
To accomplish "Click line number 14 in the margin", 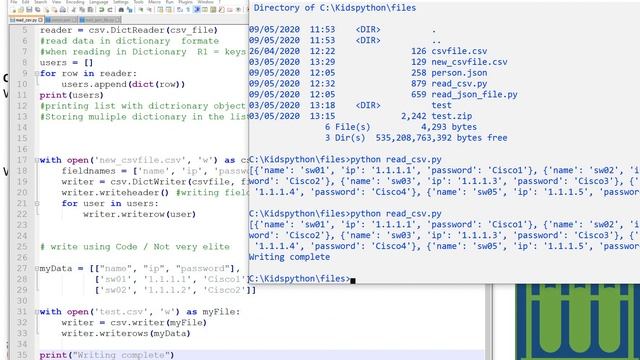I will coord(22,127).
